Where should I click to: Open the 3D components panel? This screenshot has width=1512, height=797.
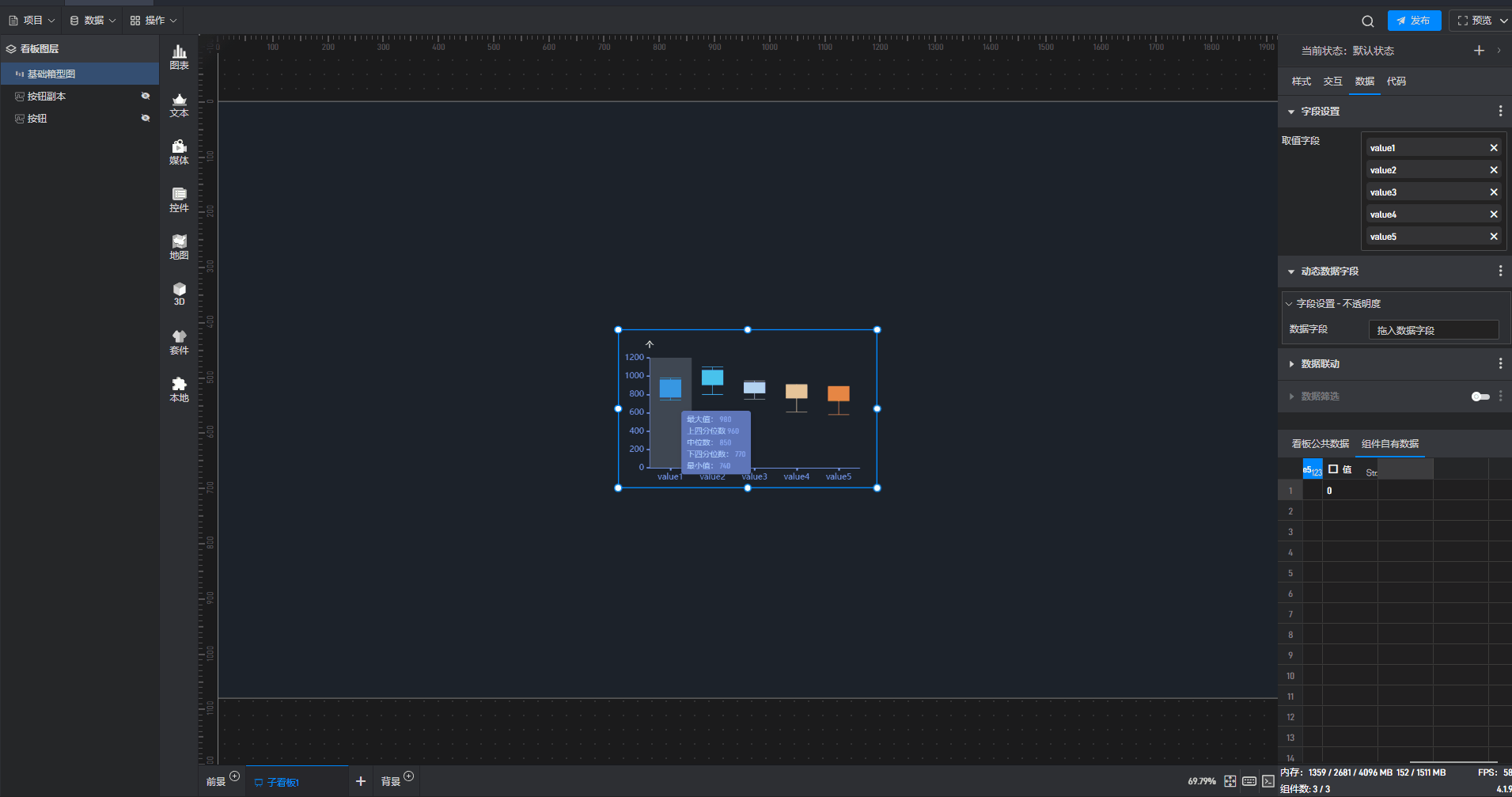point(180,294)
